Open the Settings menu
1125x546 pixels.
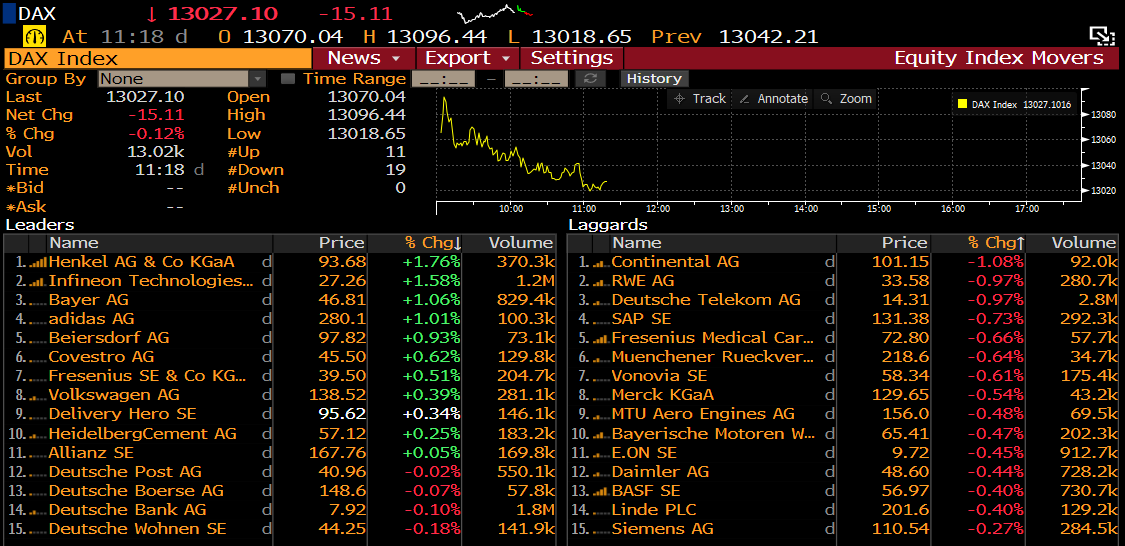572,58
